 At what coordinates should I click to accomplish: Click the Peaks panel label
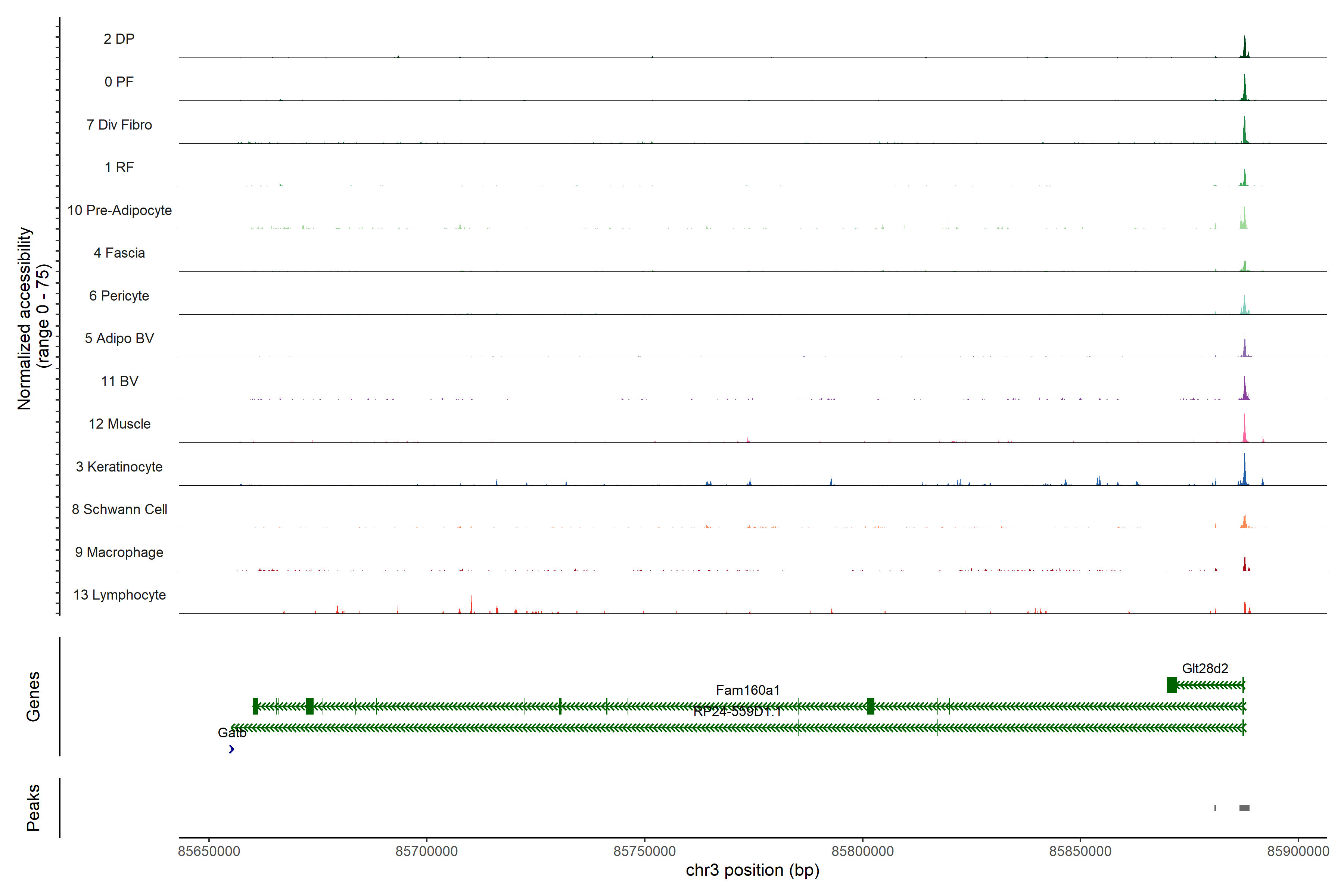click(x=33, y=808)
